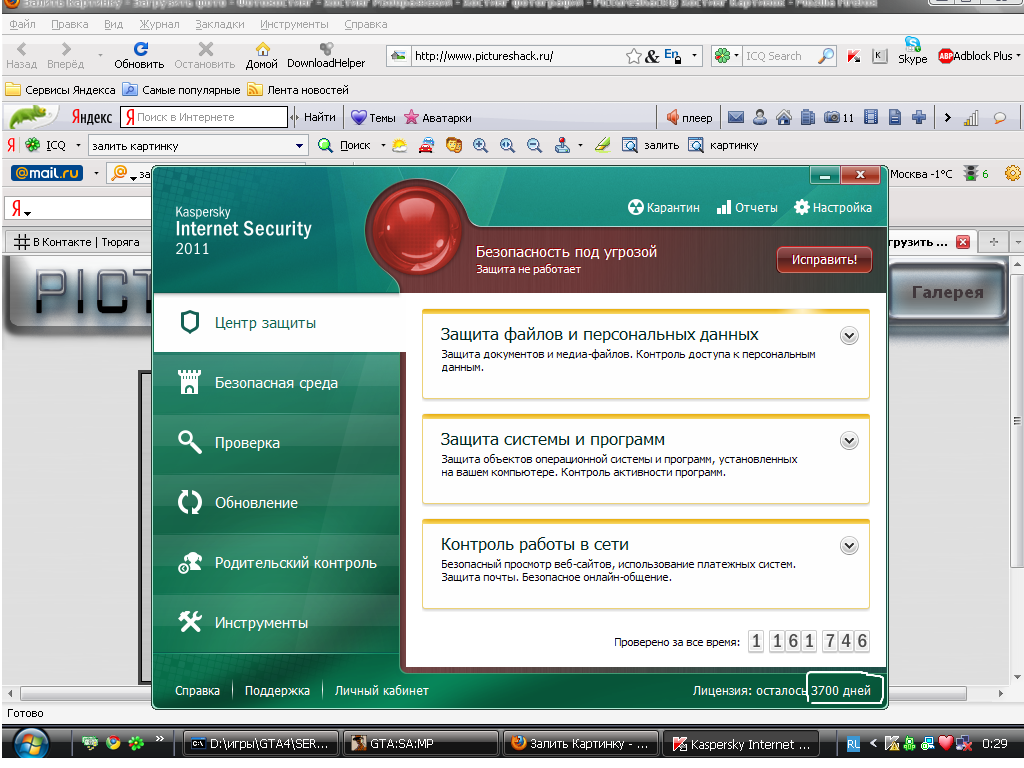Screen dimensions: 1024x768
Task: Click the license 3700 дней text
Action: coord(840,690)
